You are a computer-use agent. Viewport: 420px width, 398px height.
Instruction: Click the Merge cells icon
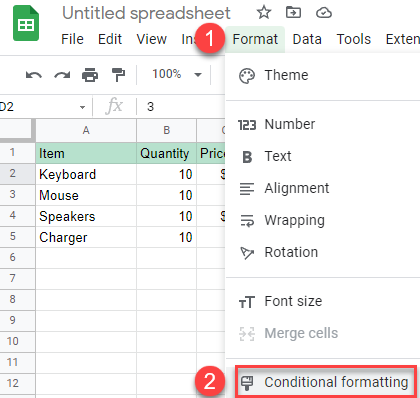click(x=247, y=334)
